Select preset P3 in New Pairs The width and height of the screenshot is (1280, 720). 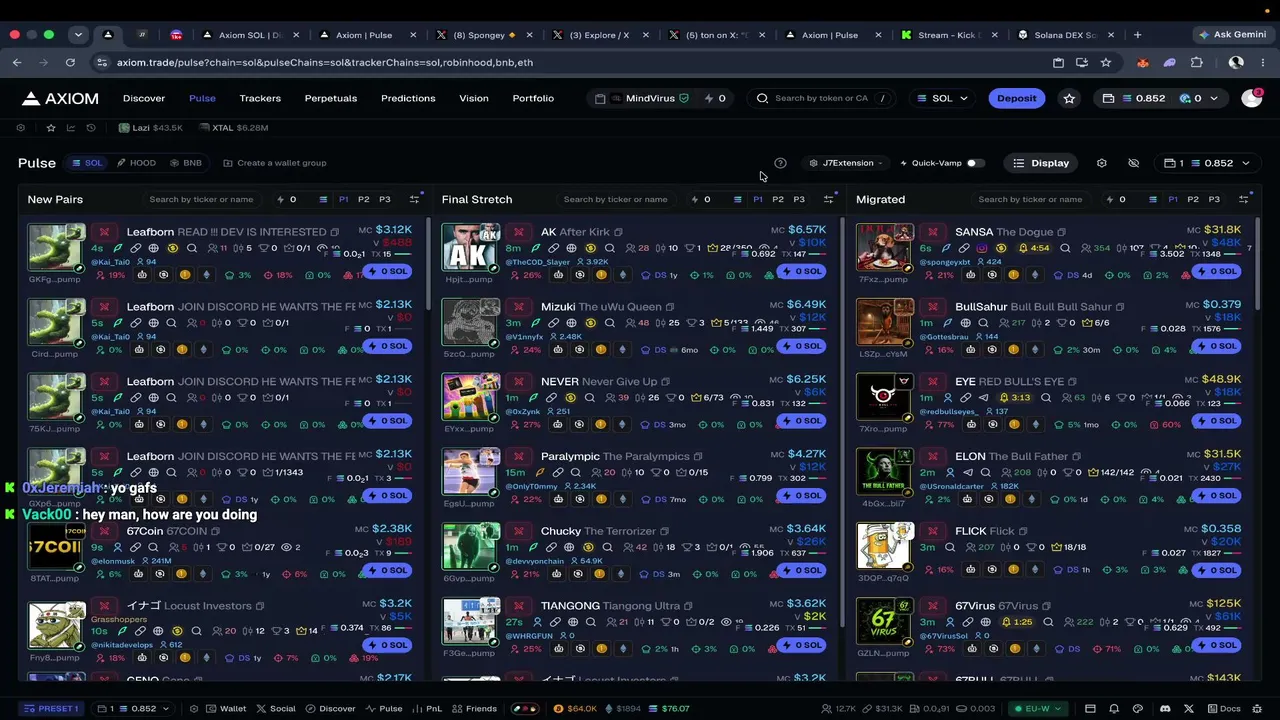[x=385, y=199]
